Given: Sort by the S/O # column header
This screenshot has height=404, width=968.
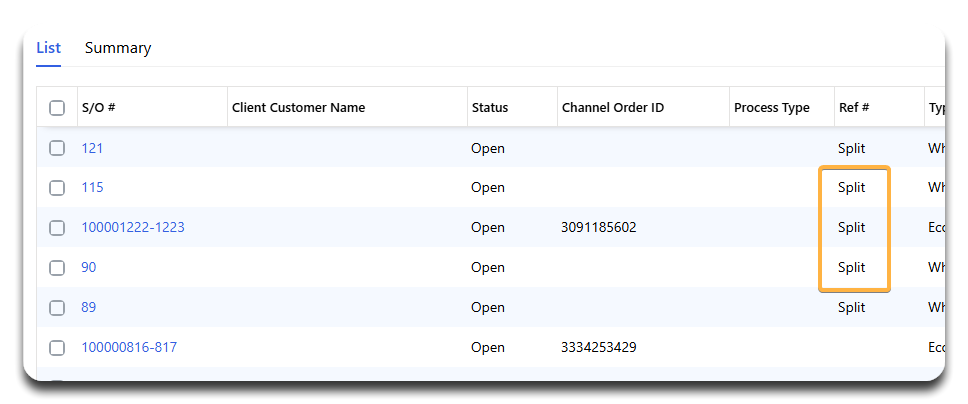Looking at the screenshot, I should pos(98,108).
